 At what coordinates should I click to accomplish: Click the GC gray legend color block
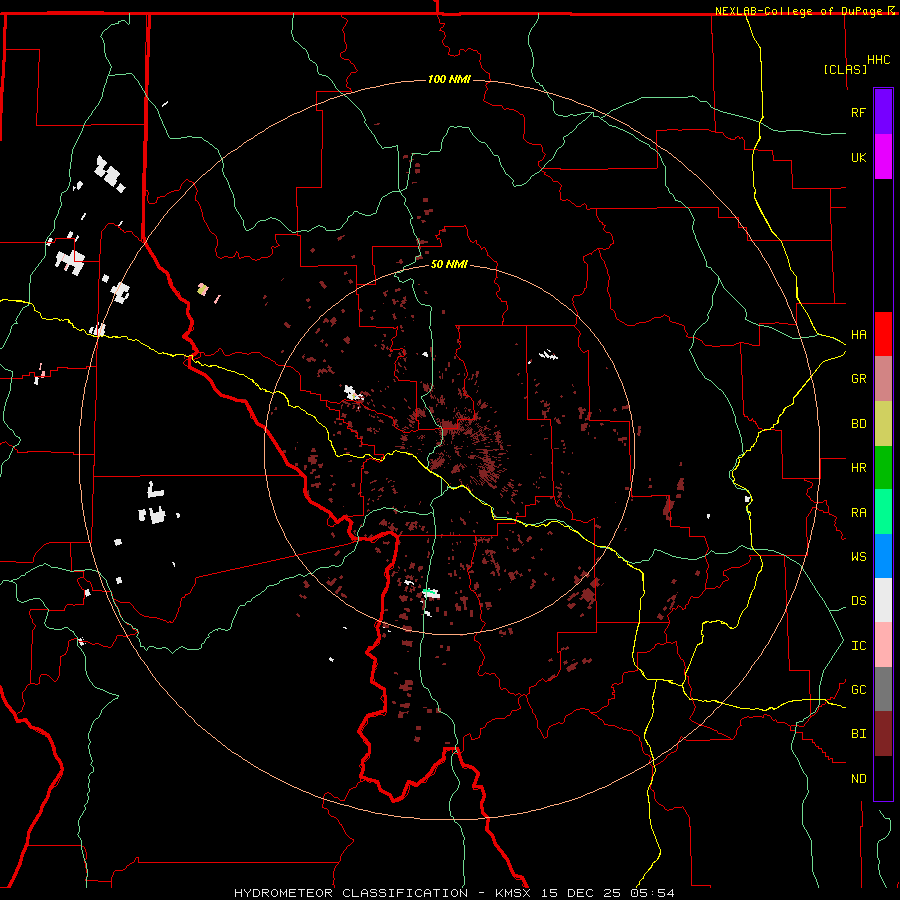pyautogui.click(x=883, y=689)
